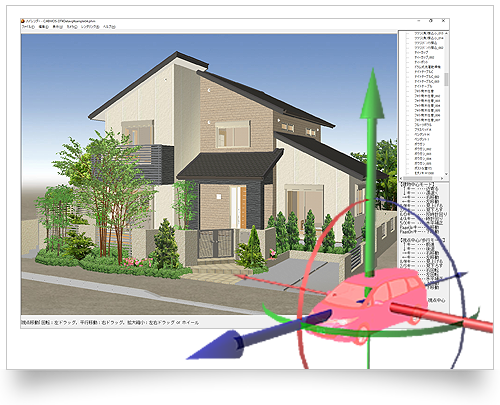Select the フルーツボウル item in the parts list
500x405 pixels.
point(423,125)
